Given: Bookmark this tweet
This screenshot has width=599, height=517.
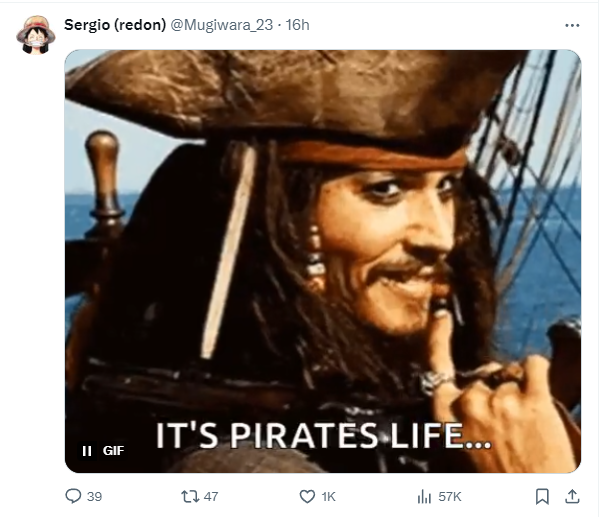Looking at the screenshot, I should (542, 496).
